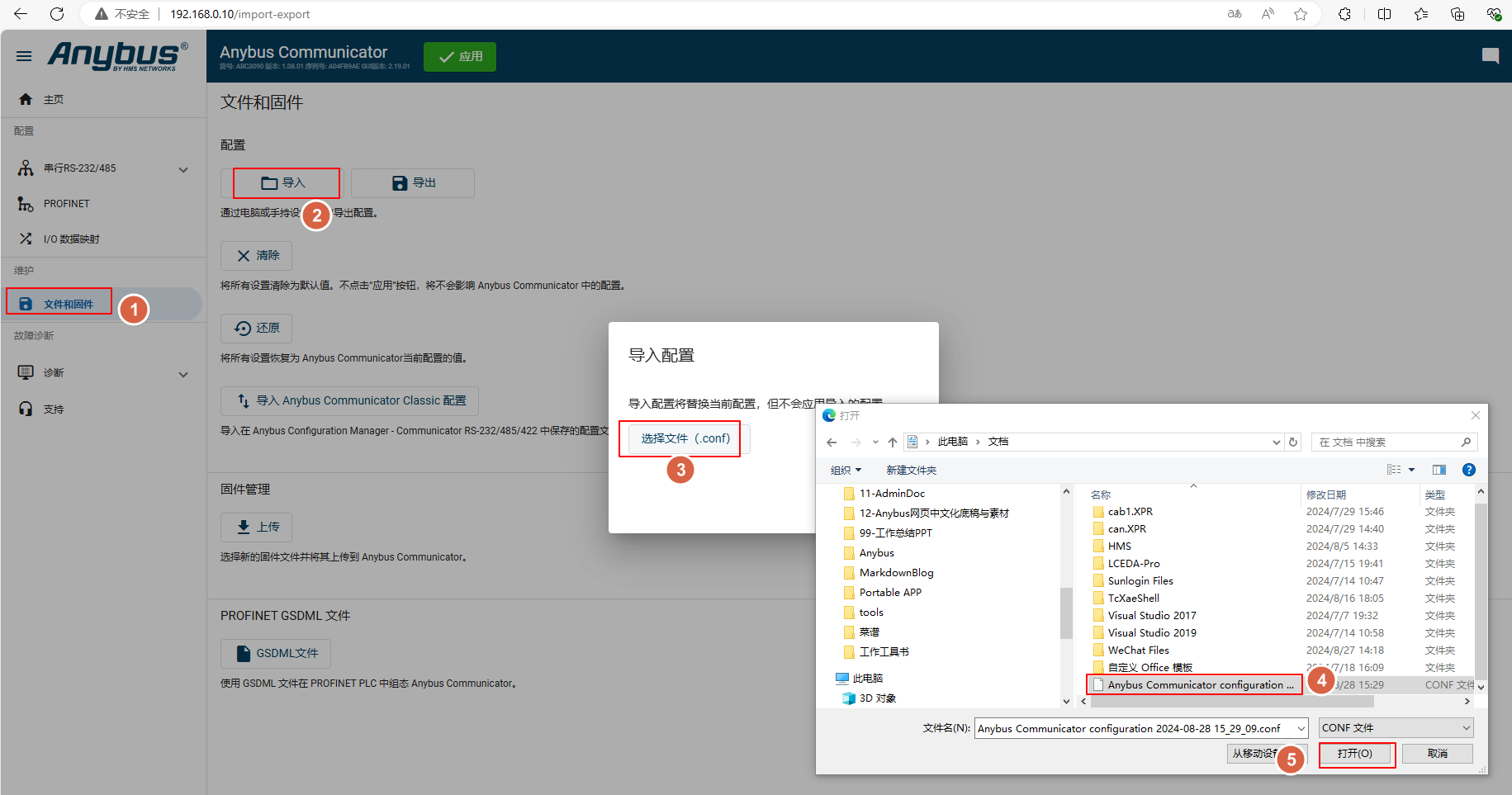Toggle preview pane icon in file dialog
The width and height of the screenshot is (1512, 795).
(x=1439, y=470)
